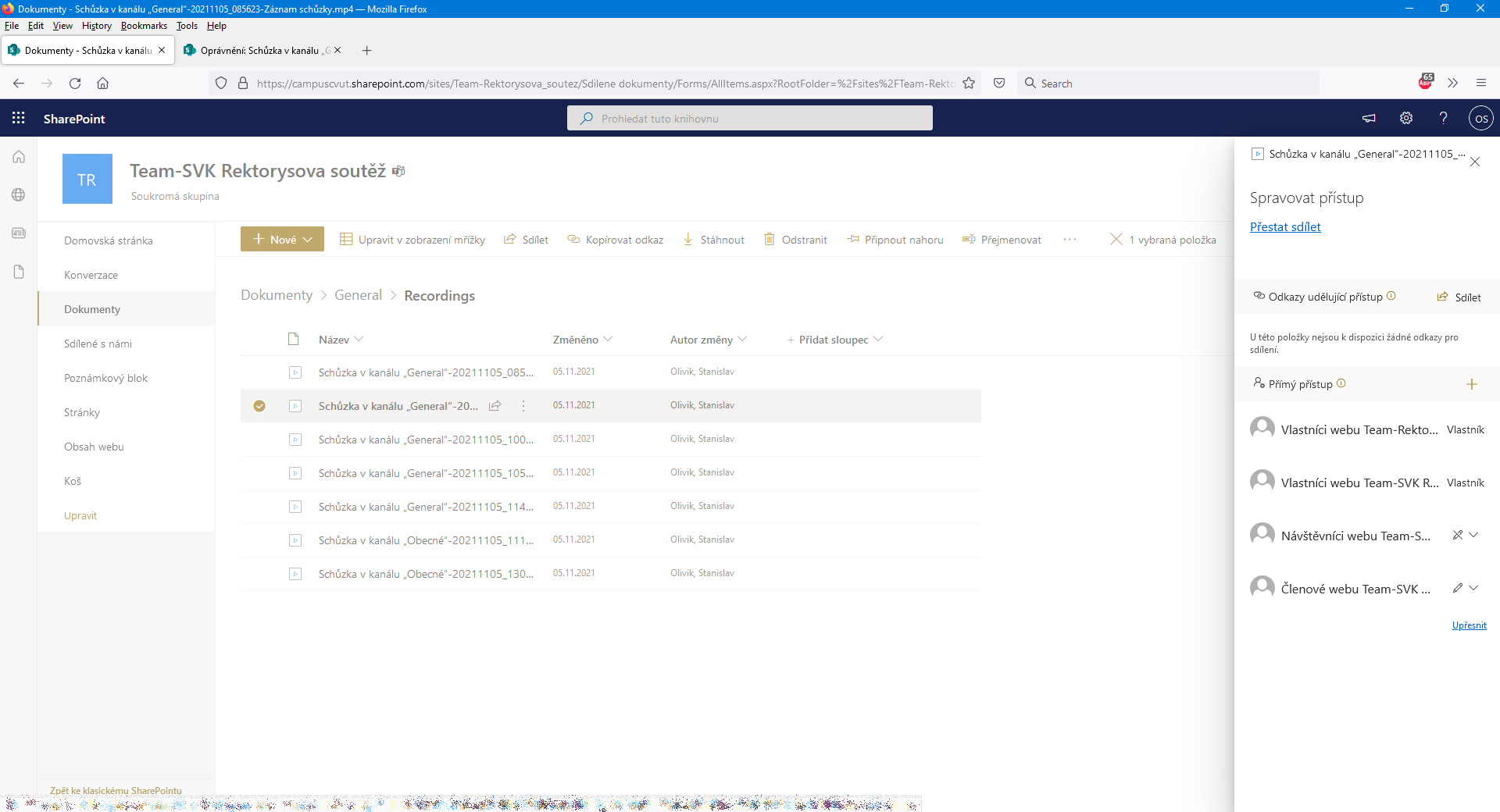Click the Odstranit trash icon
Viewport: 1500px width, 812px height.
(x=770, y=240)
